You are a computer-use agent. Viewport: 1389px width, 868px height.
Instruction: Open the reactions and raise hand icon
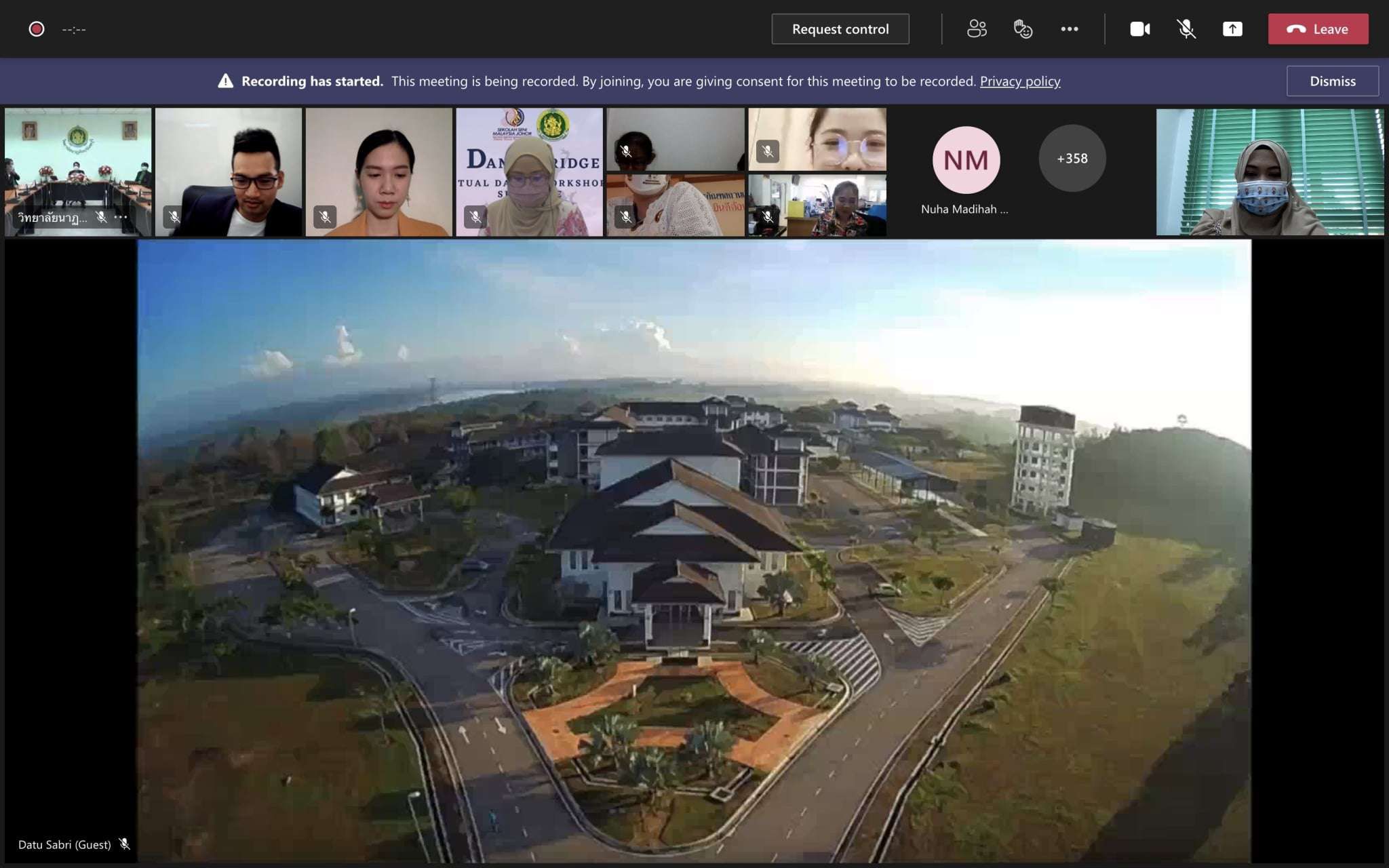pyautogui.click(x=1023, y=29)
